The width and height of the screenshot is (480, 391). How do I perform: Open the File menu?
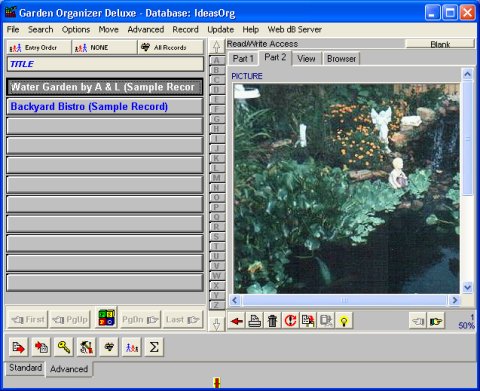13,29
